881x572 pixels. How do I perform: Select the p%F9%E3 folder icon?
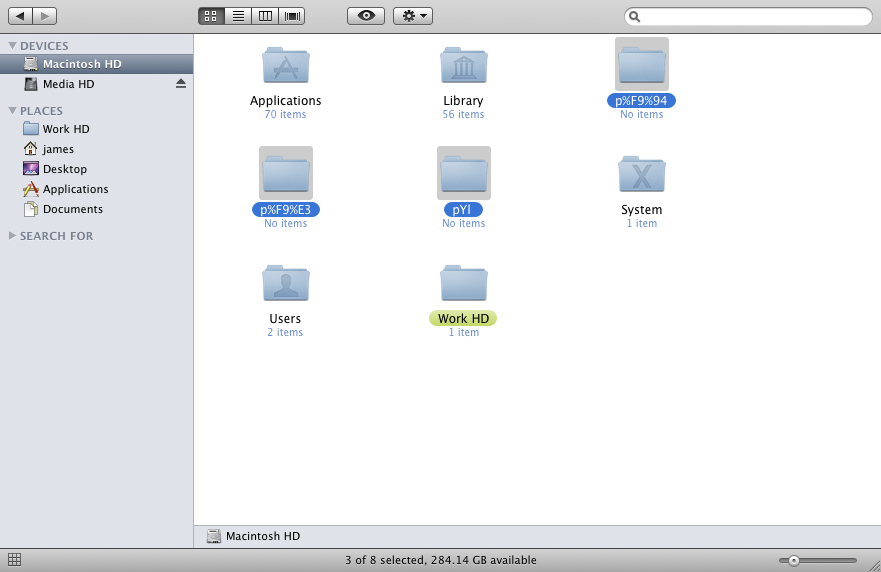pyautogui.click(x=286, y=174)
